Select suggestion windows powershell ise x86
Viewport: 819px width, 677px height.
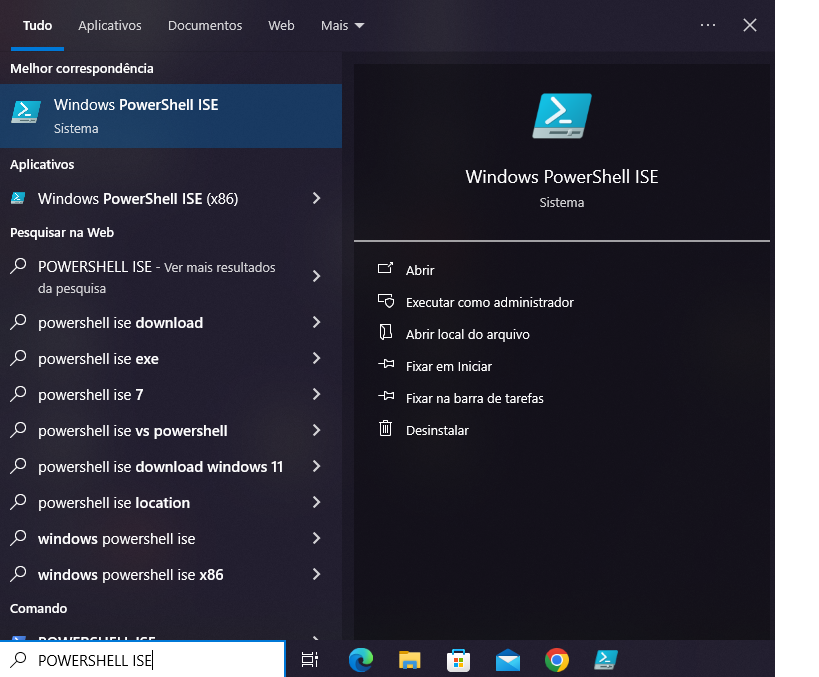(x=171, y=575)
